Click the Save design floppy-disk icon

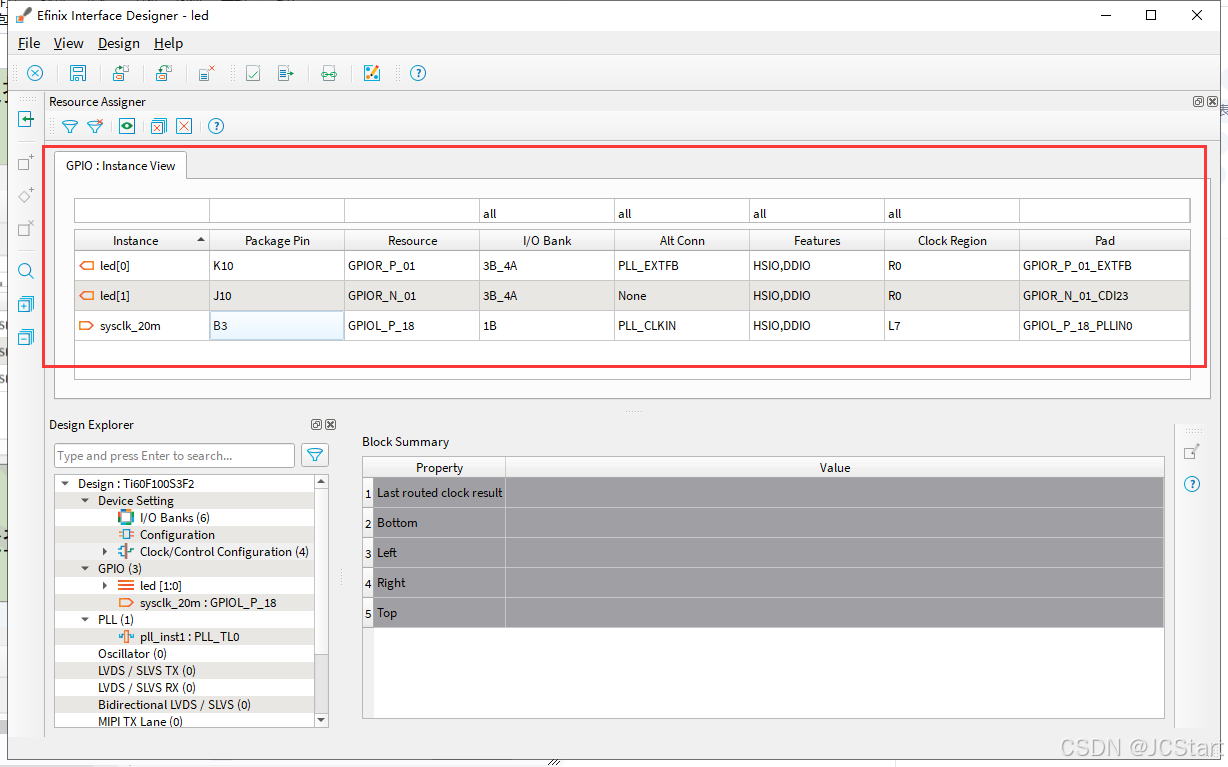78,73
